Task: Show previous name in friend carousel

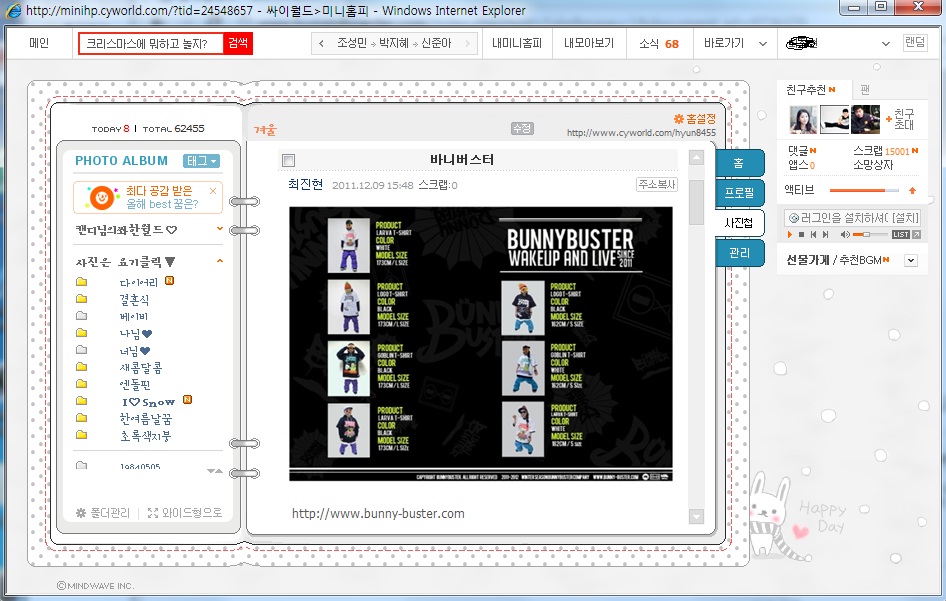Action: (321, 43)
